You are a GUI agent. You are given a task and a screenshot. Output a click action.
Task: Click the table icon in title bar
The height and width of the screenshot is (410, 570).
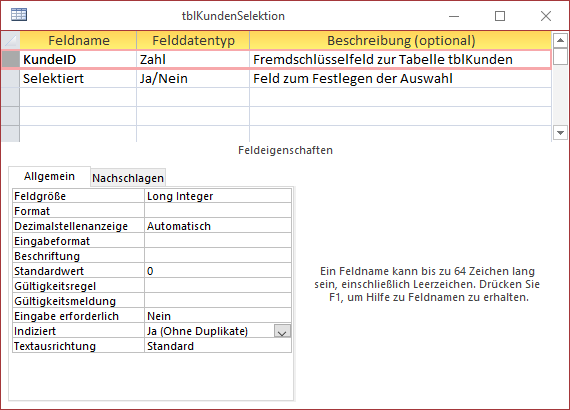click(19, 15)
